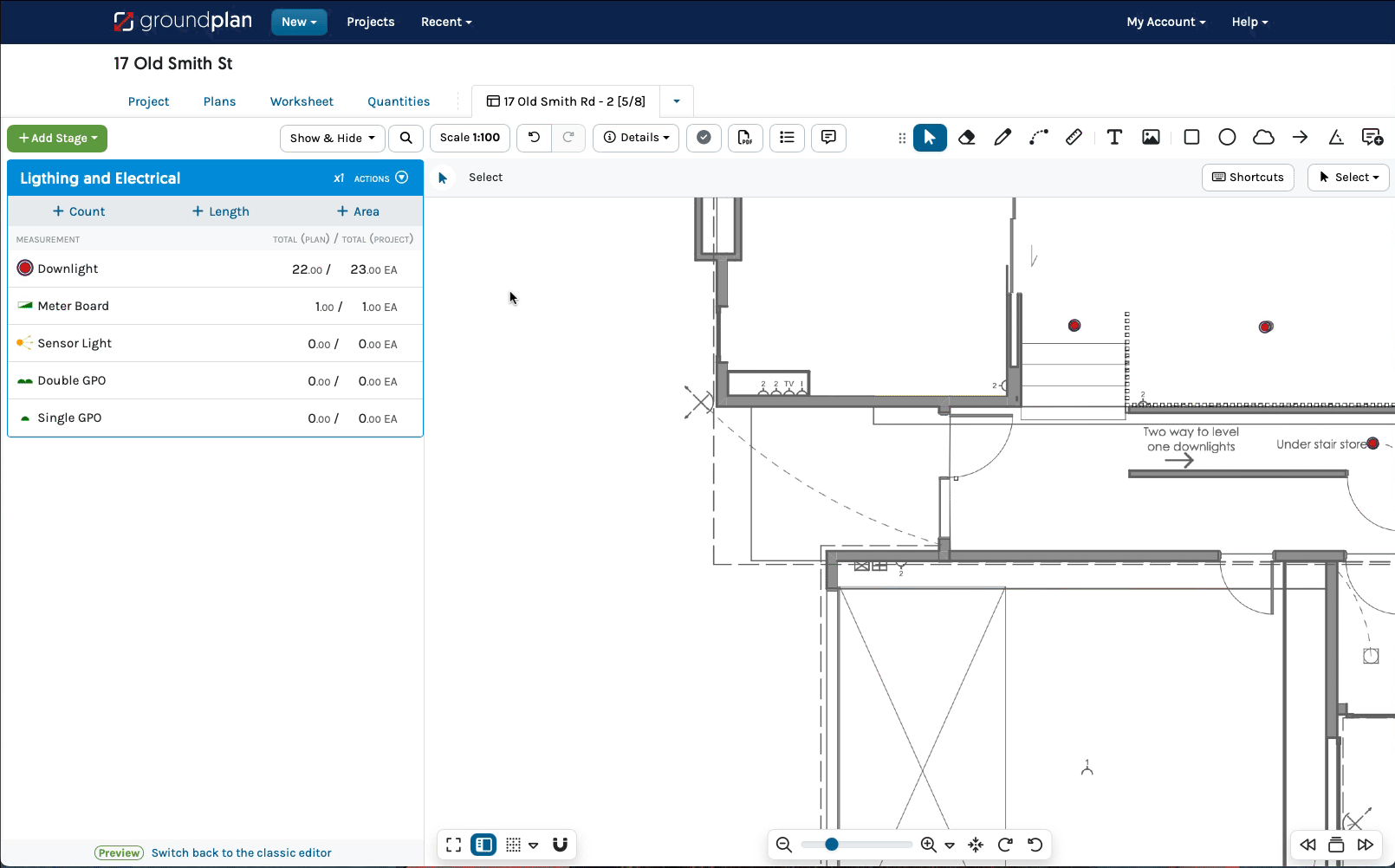
Task: Select the Rectangle shape tool
Action: pyautogui.click(x=1191, y=138)
